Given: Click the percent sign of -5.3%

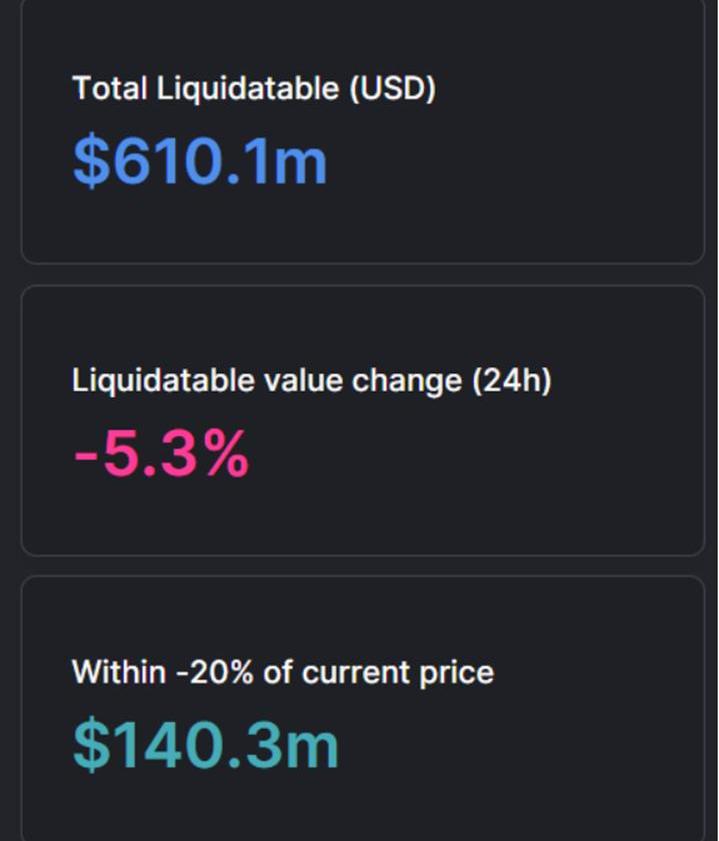Looking at the screenshot, I should click(228, 453).
